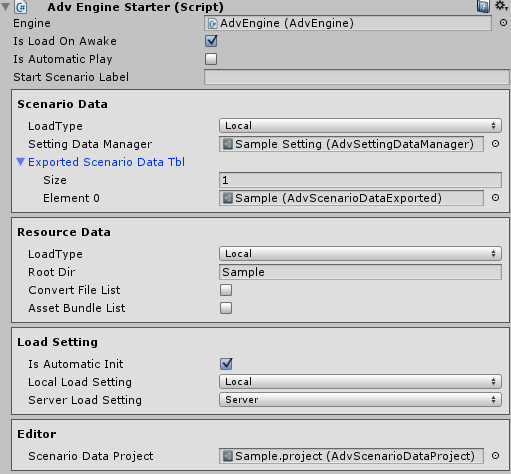
Task: Click the C# script icon in header
Action: tap(21, 7)
